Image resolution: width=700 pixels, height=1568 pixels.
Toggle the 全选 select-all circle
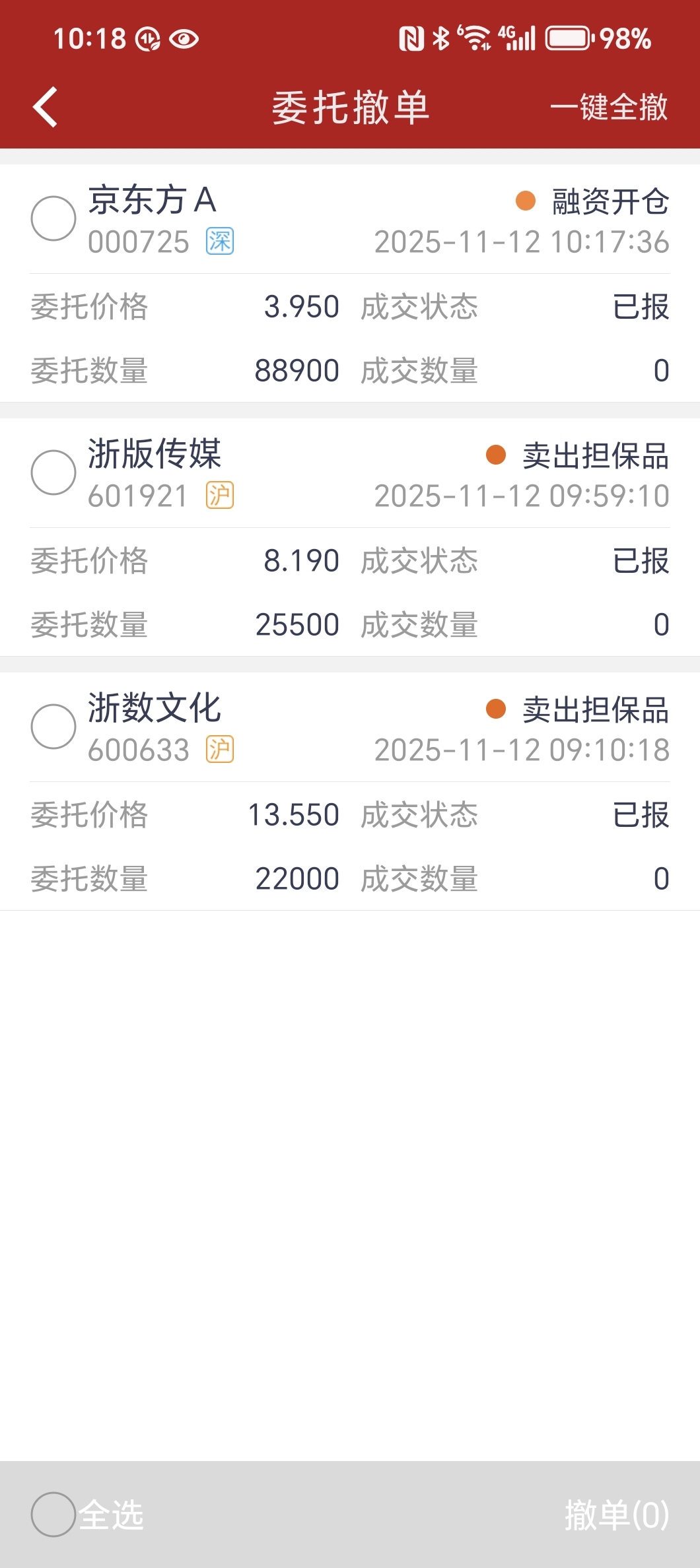(53, 1515)
